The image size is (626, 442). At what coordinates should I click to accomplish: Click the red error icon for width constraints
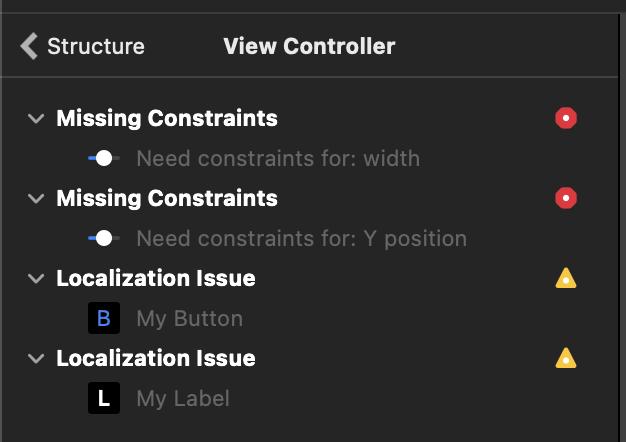coord(566,119)
